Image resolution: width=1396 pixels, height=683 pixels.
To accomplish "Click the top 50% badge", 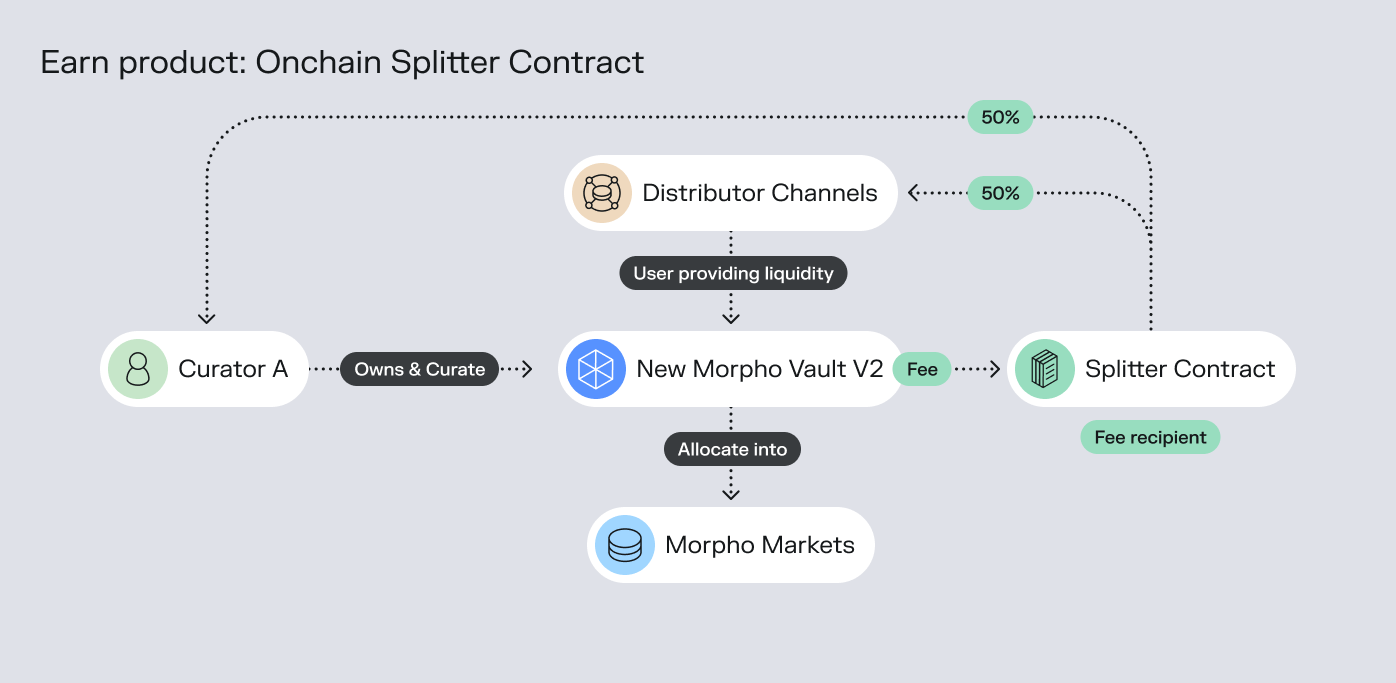I will pos(1000,117).
